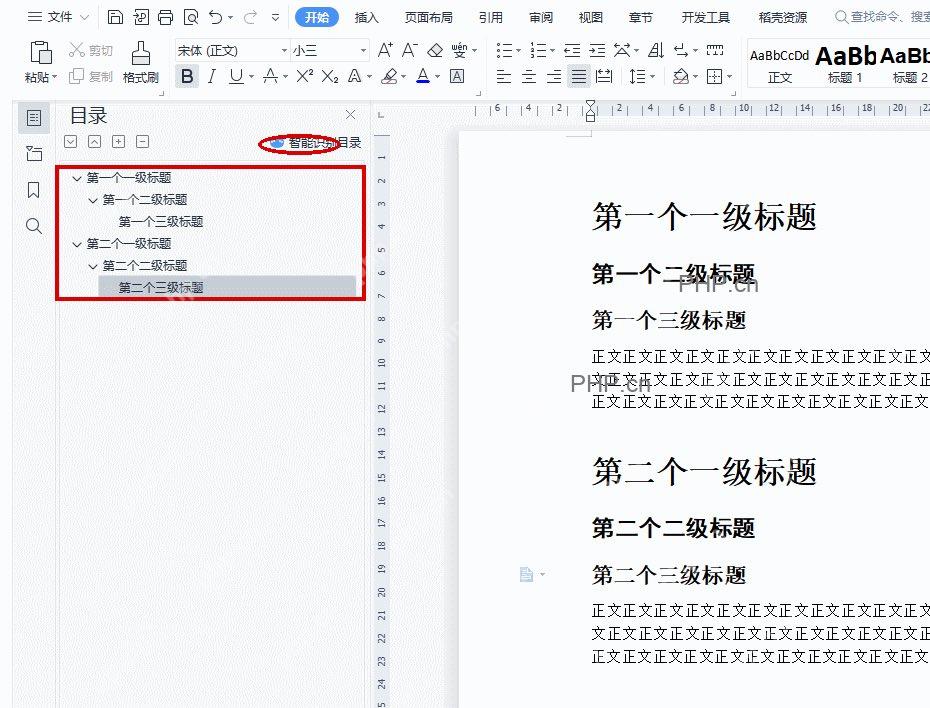
Task: Click the bulleted list icon
Action: pos(504,50)
